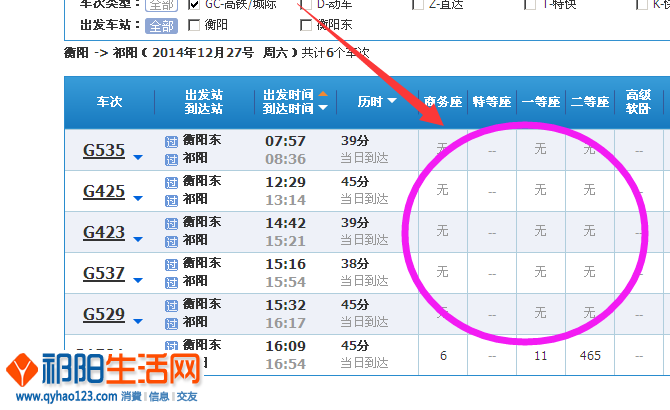The image size is (670, 410).
Task: Click arrival time 15:21
Action: 285,241
